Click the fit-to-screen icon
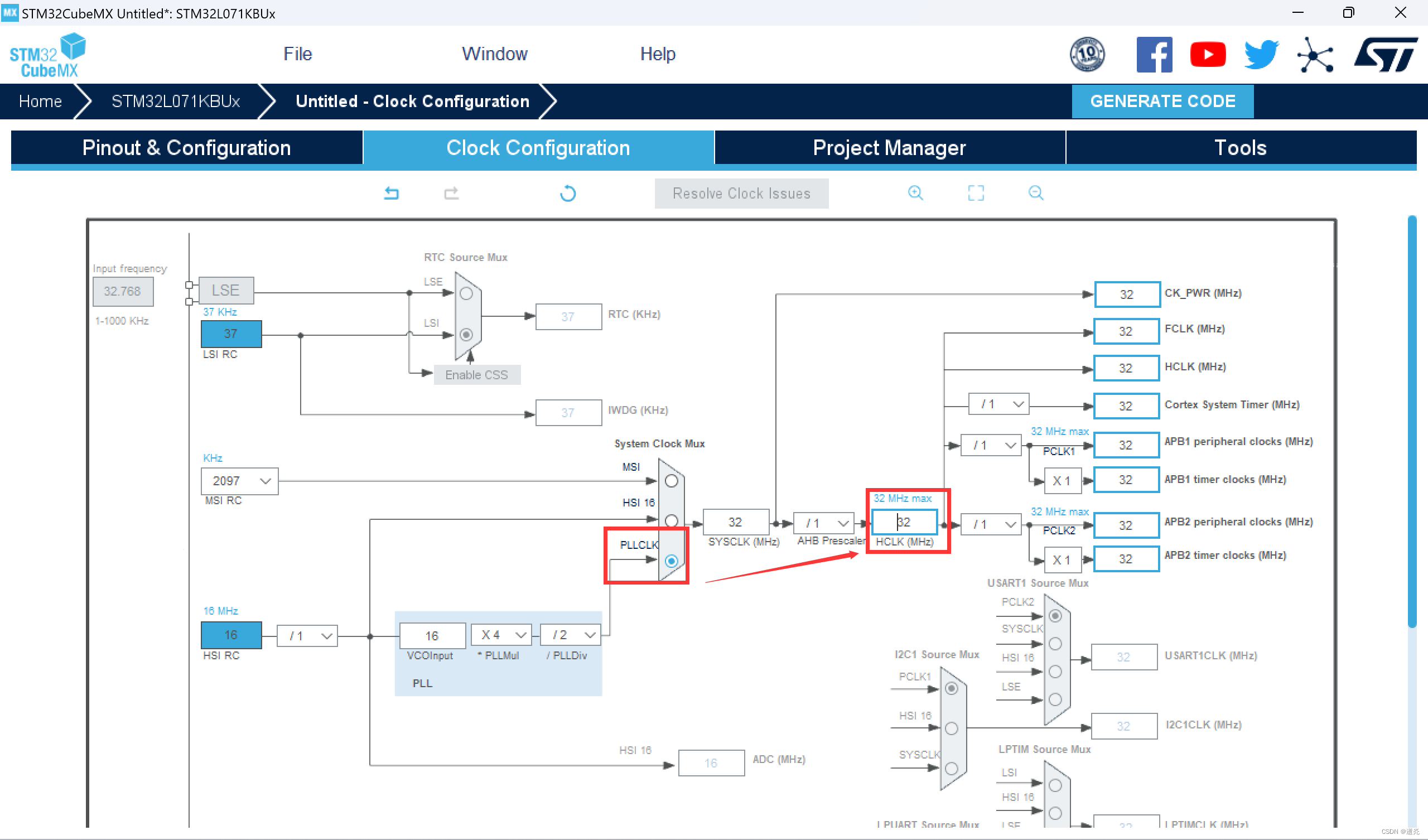The image size is (1428, 840). point(976,193)
